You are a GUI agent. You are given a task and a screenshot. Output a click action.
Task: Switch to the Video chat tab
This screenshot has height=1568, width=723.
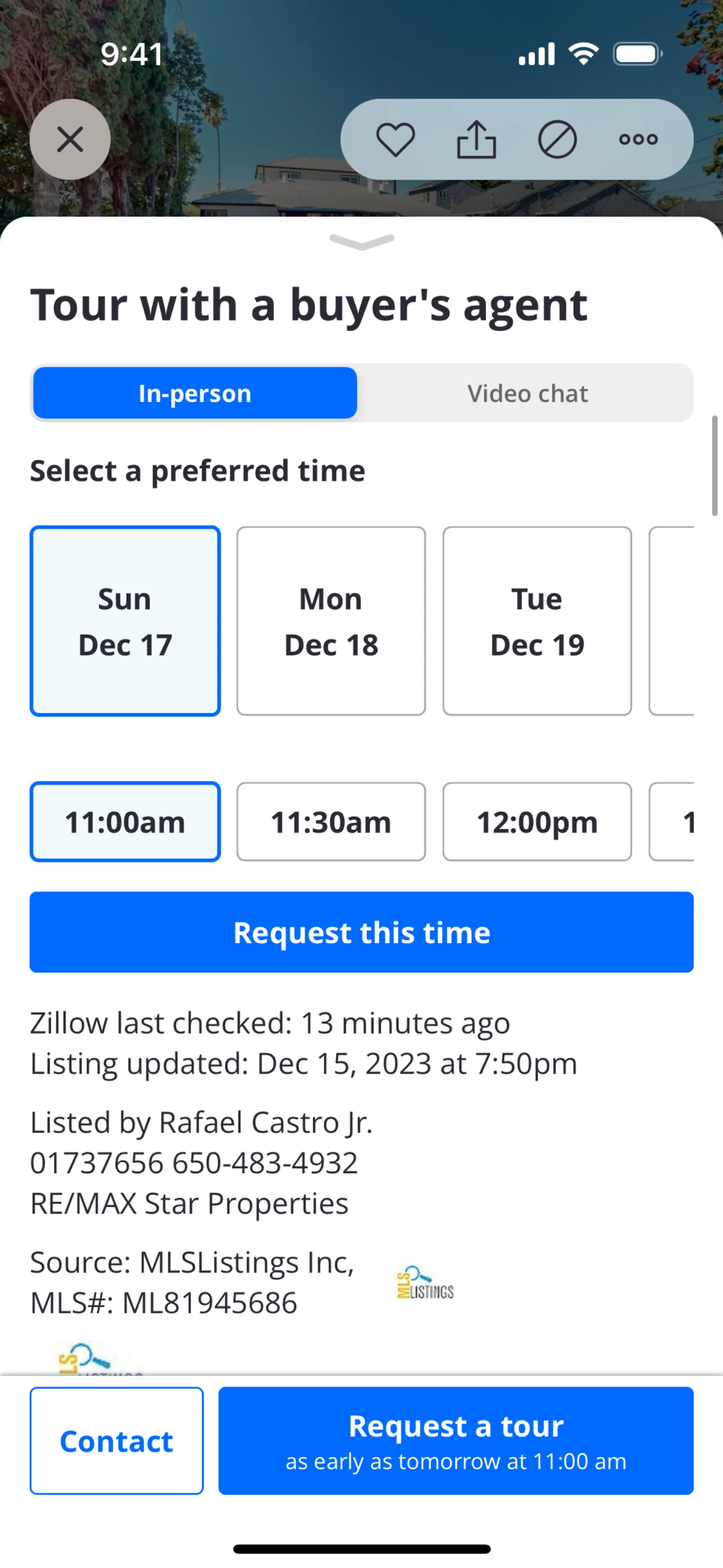click(527, 393)
